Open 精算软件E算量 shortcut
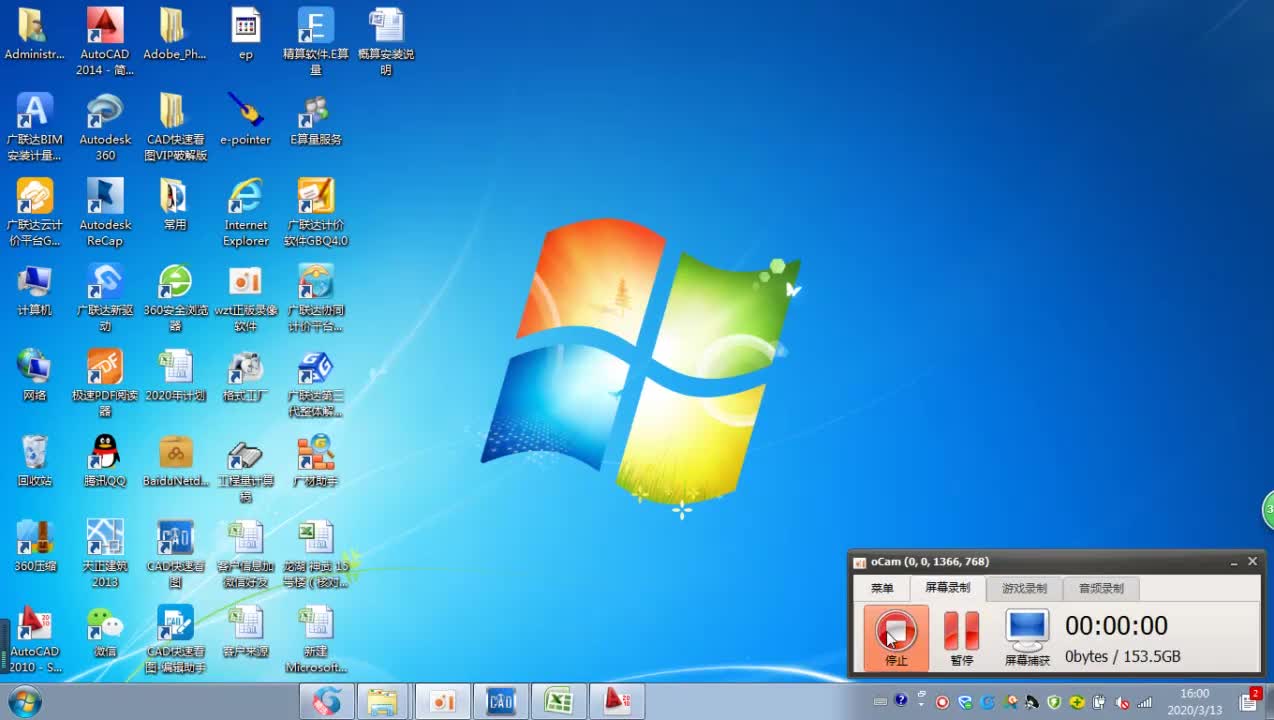 pos(316,42)
